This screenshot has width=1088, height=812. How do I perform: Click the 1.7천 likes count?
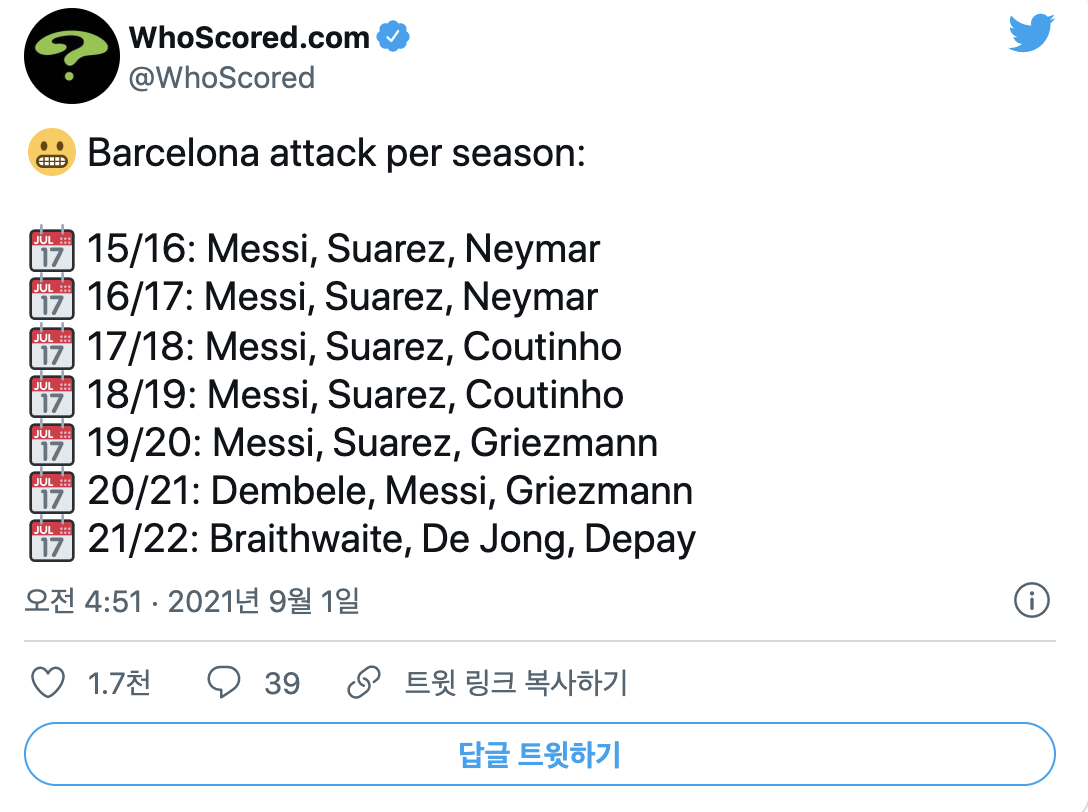[x=119, y=683]
